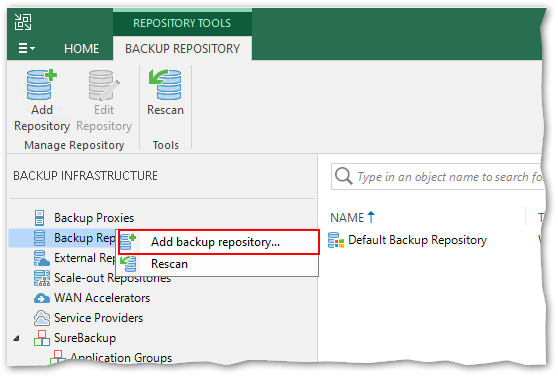The image size is (558, 377).
Task: Switch to the HOME tab
Action: (81, 48)
